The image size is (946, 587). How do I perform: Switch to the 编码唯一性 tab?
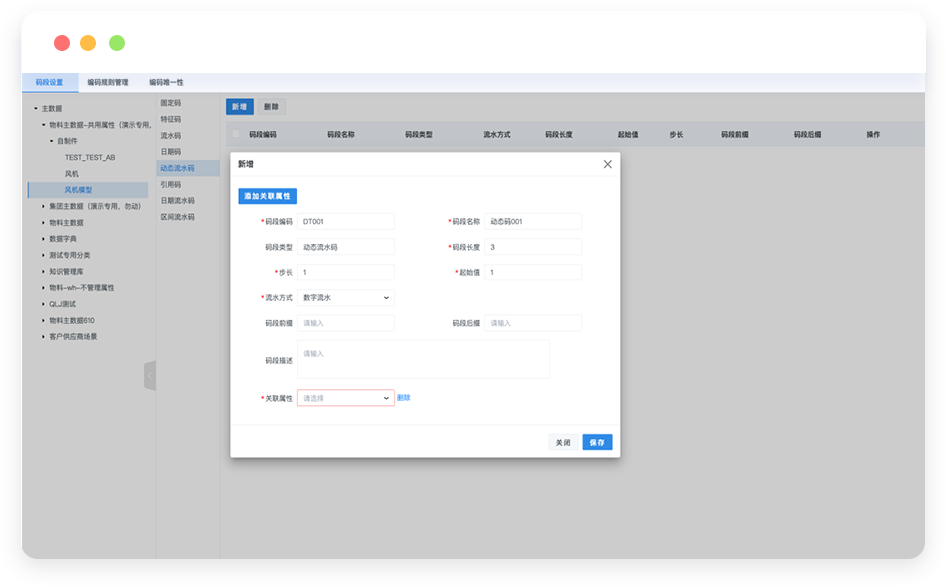[166, 83]
